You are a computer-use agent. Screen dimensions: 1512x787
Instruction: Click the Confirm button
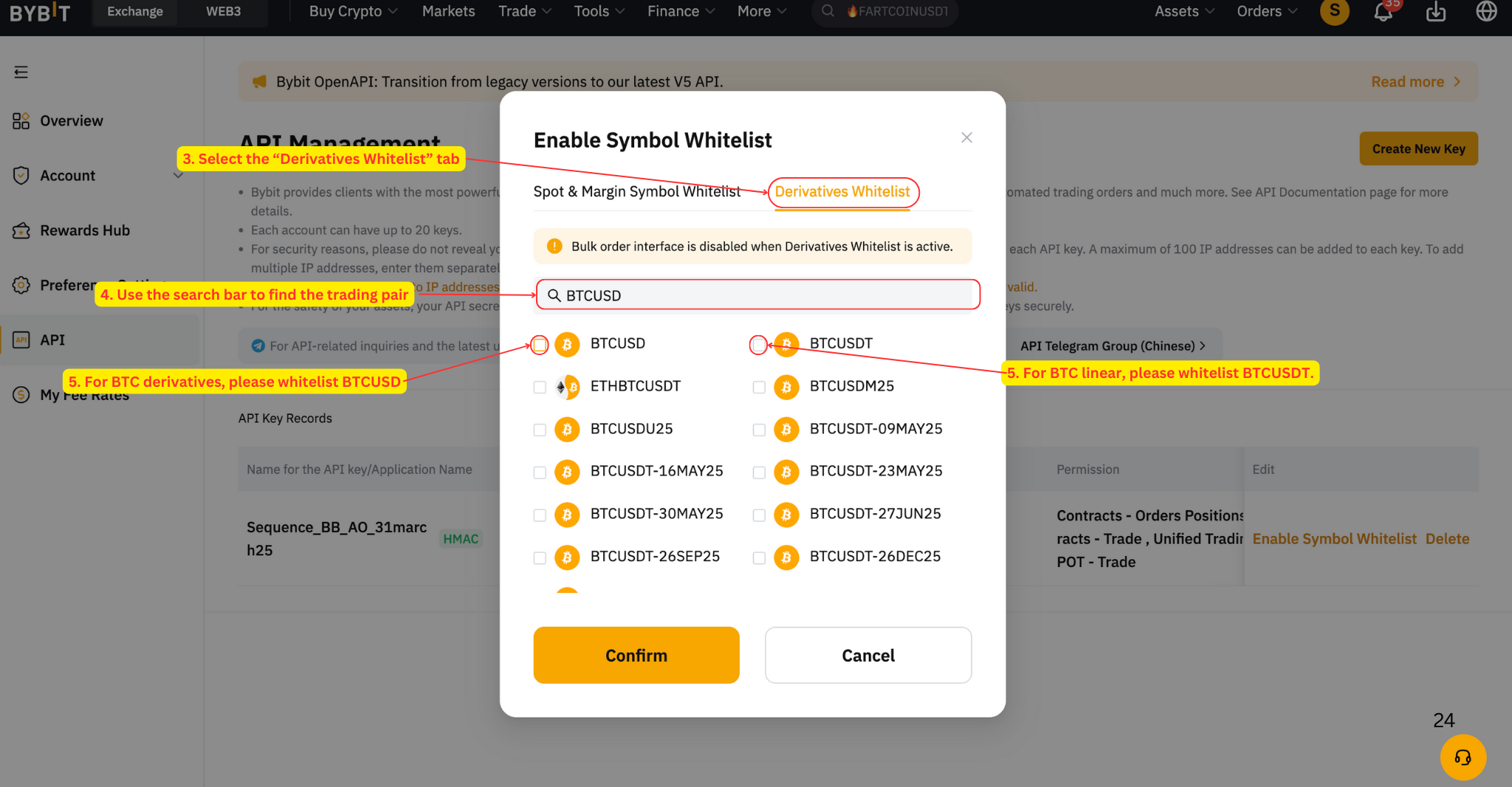[x=636, y=655]
